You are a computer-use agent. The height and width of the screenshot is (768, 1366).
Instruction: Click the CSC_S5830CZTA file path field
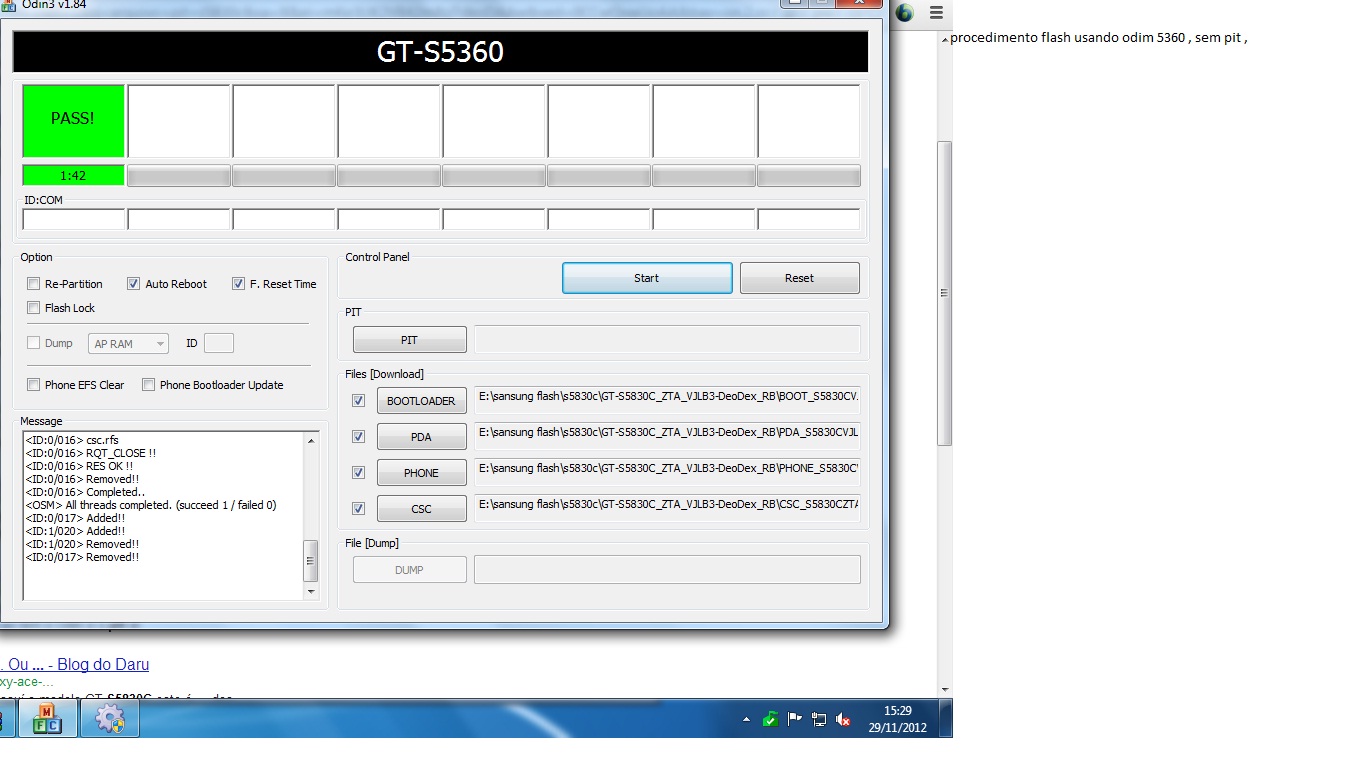(x=667, y=509)
